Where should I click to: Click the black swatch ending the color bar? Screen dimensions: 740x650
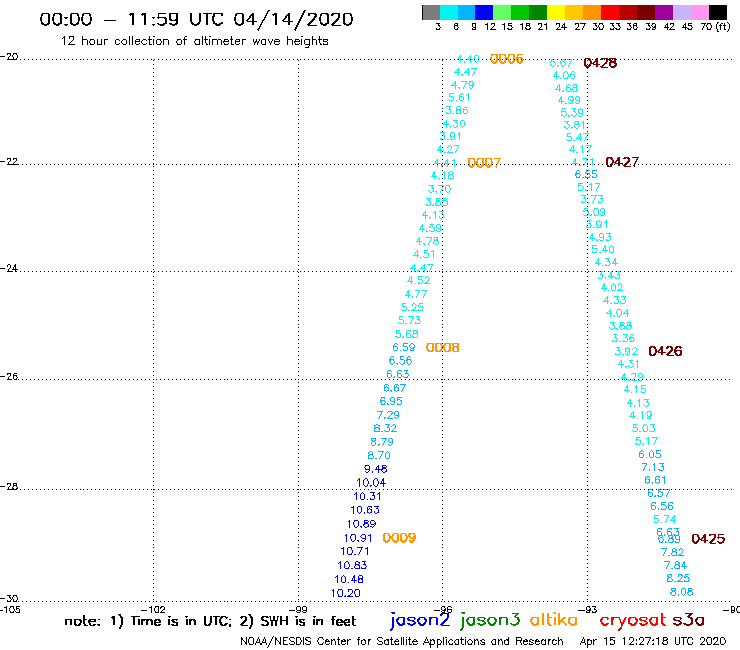tap(717, 12)
